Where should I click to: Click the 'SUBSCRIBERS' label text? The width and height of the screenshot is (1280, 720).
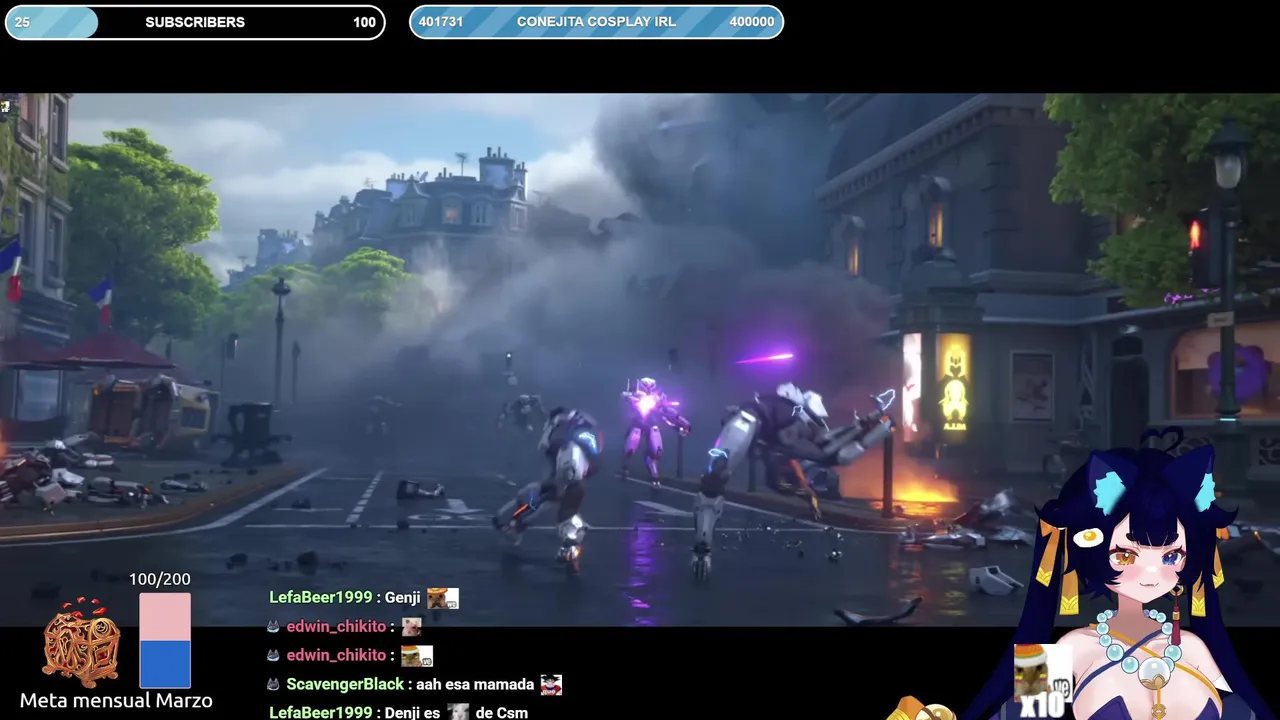[x=195, y=22]
